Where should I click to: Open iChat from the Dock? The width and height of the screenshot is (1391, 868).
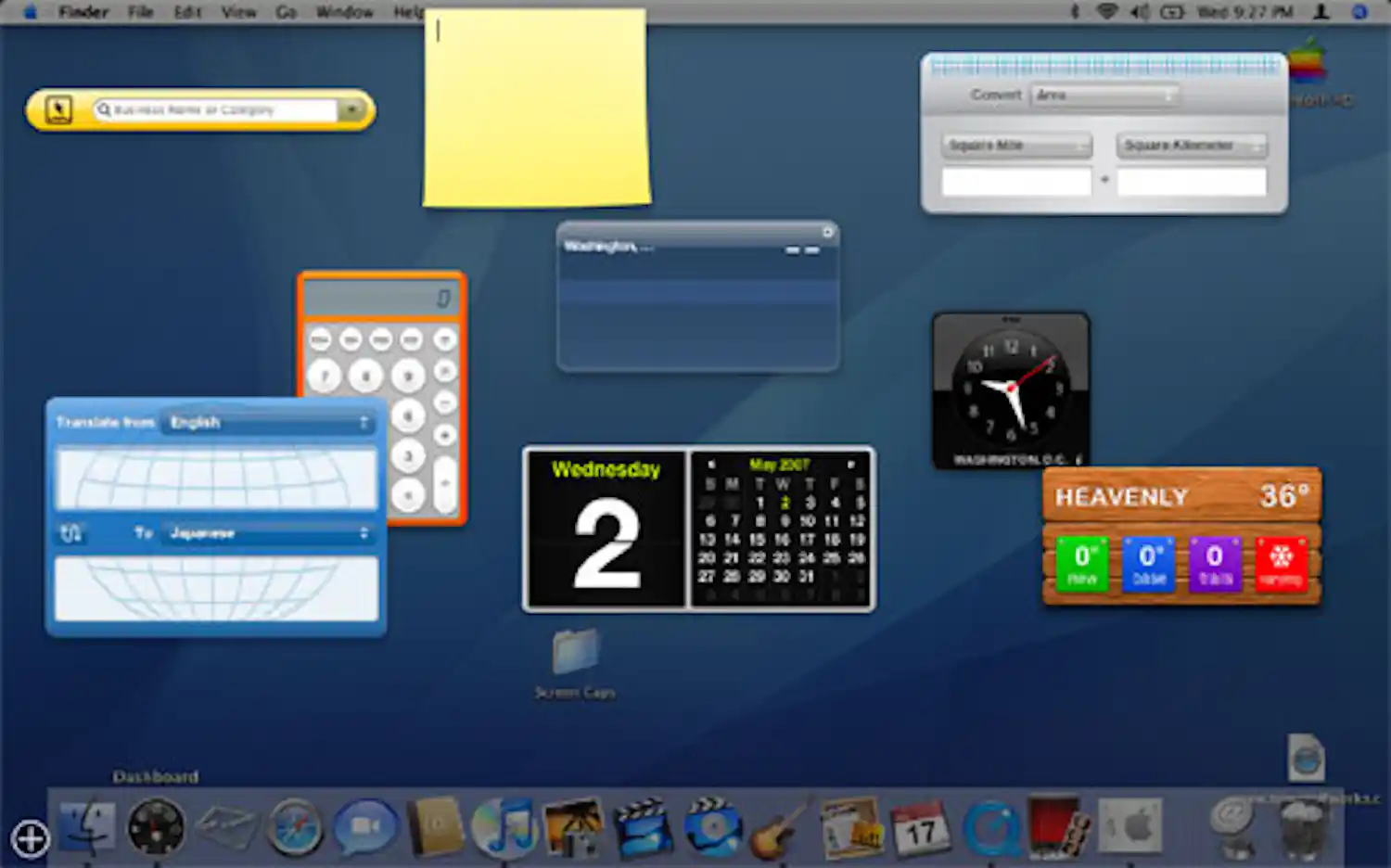[364, 828]
